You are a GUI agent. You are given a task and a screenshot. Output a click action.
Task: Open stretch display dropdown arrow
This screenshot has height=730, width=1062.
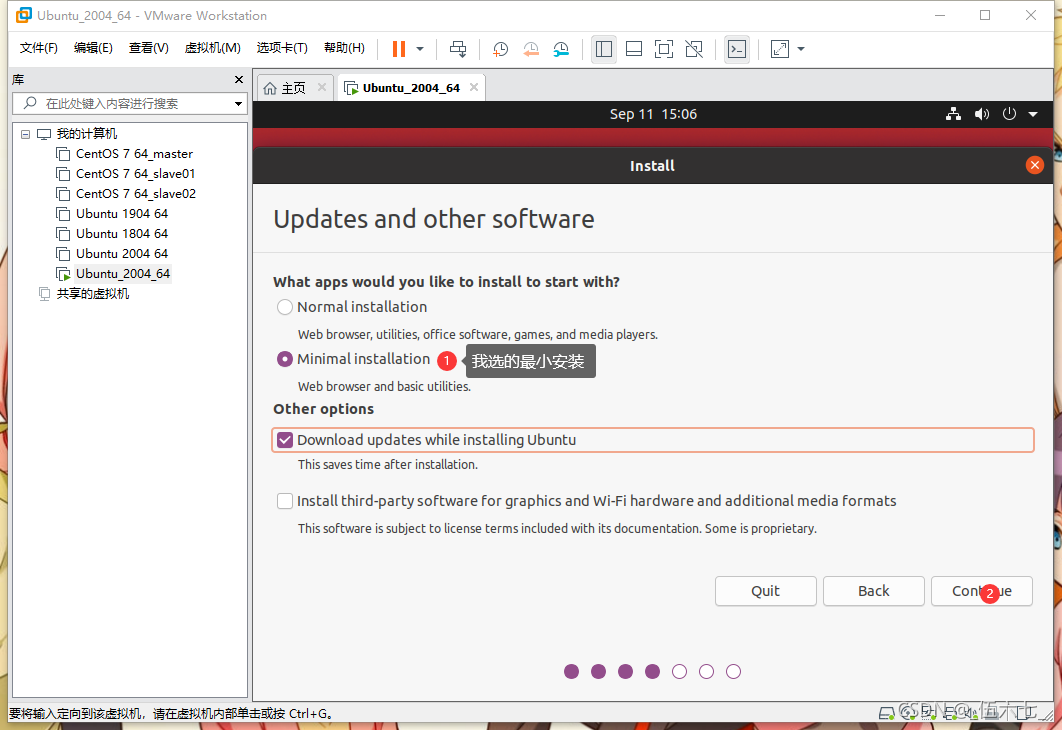click(x=801, y=49)
